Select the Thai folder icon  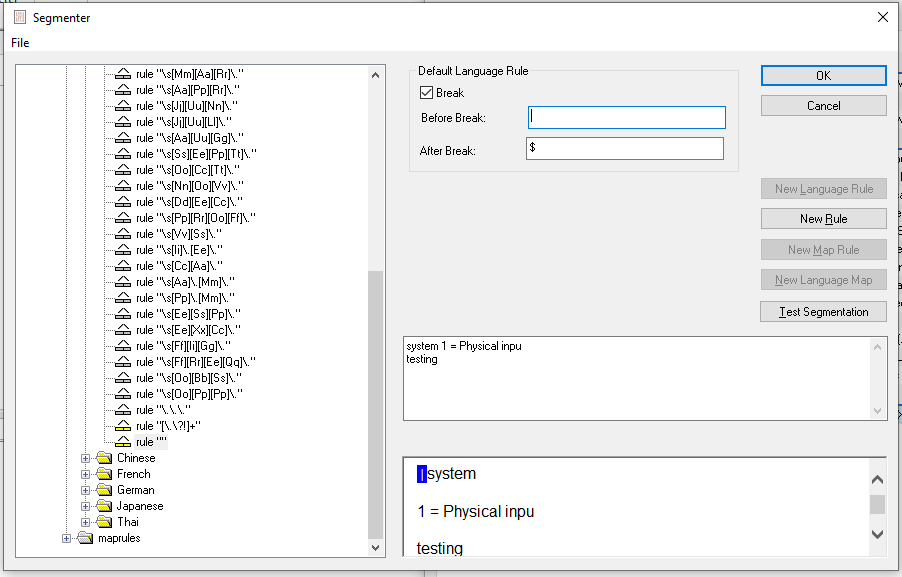click(x=104, y=522)
